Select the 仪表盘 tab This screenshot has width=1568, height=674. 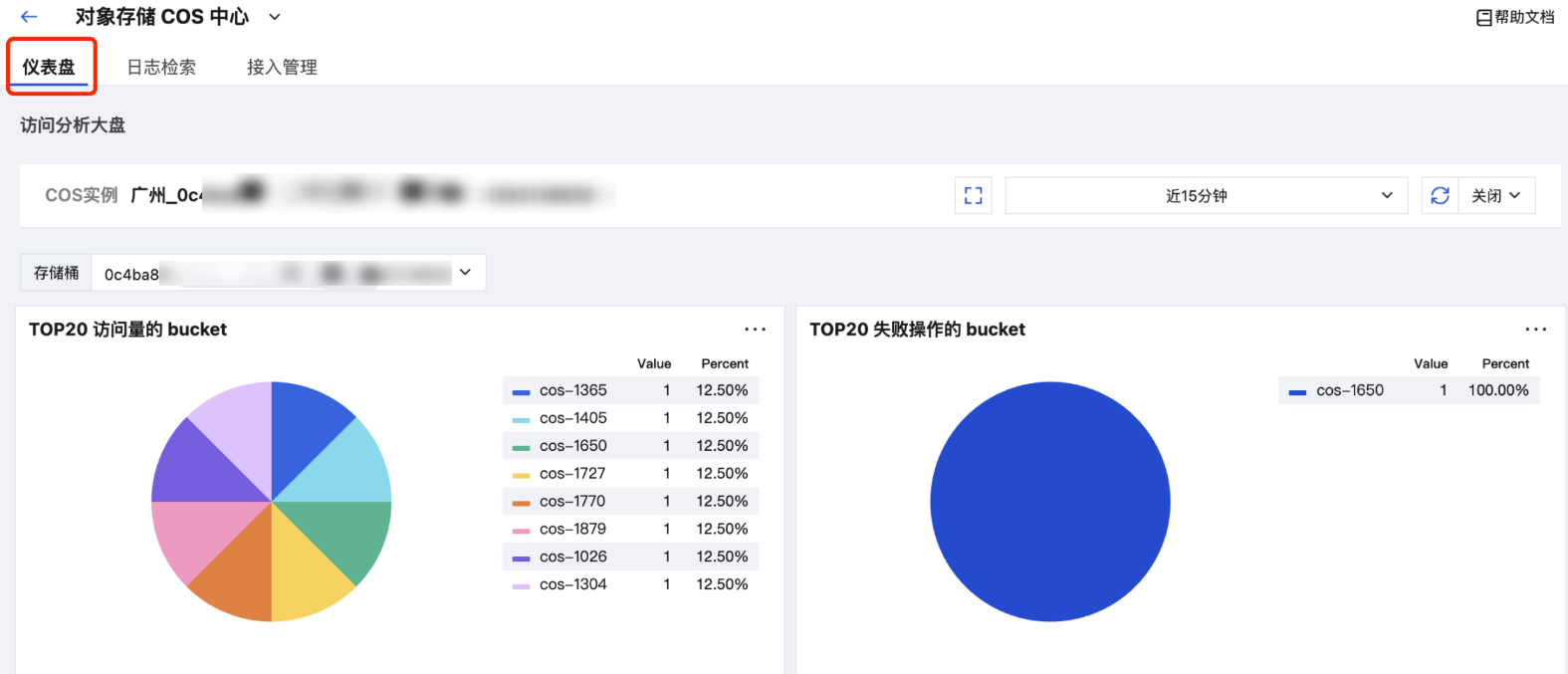click(49, 67)
